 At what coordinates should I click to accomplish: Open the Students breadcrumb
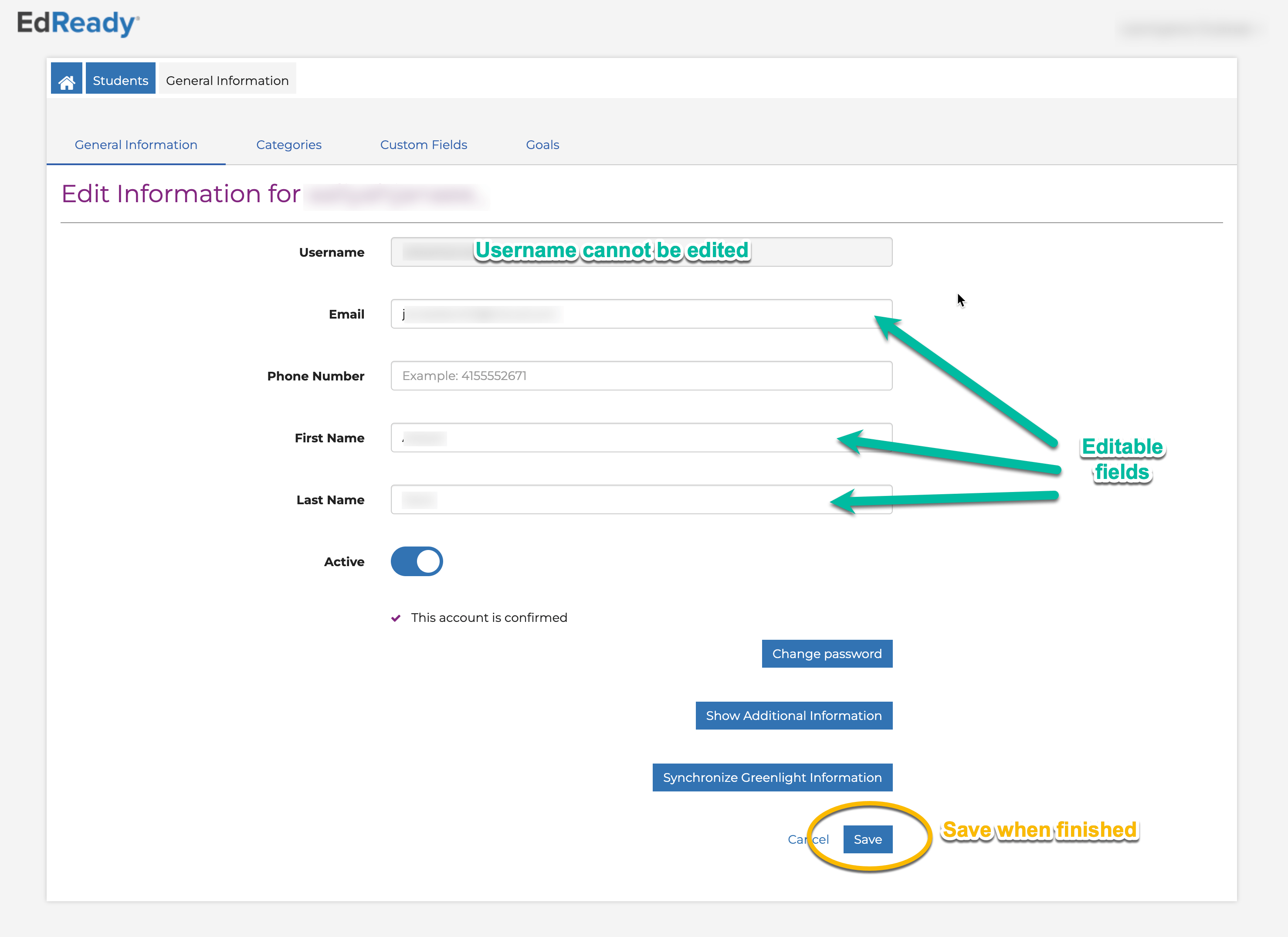pyautogui.click(x=120, y=81)
